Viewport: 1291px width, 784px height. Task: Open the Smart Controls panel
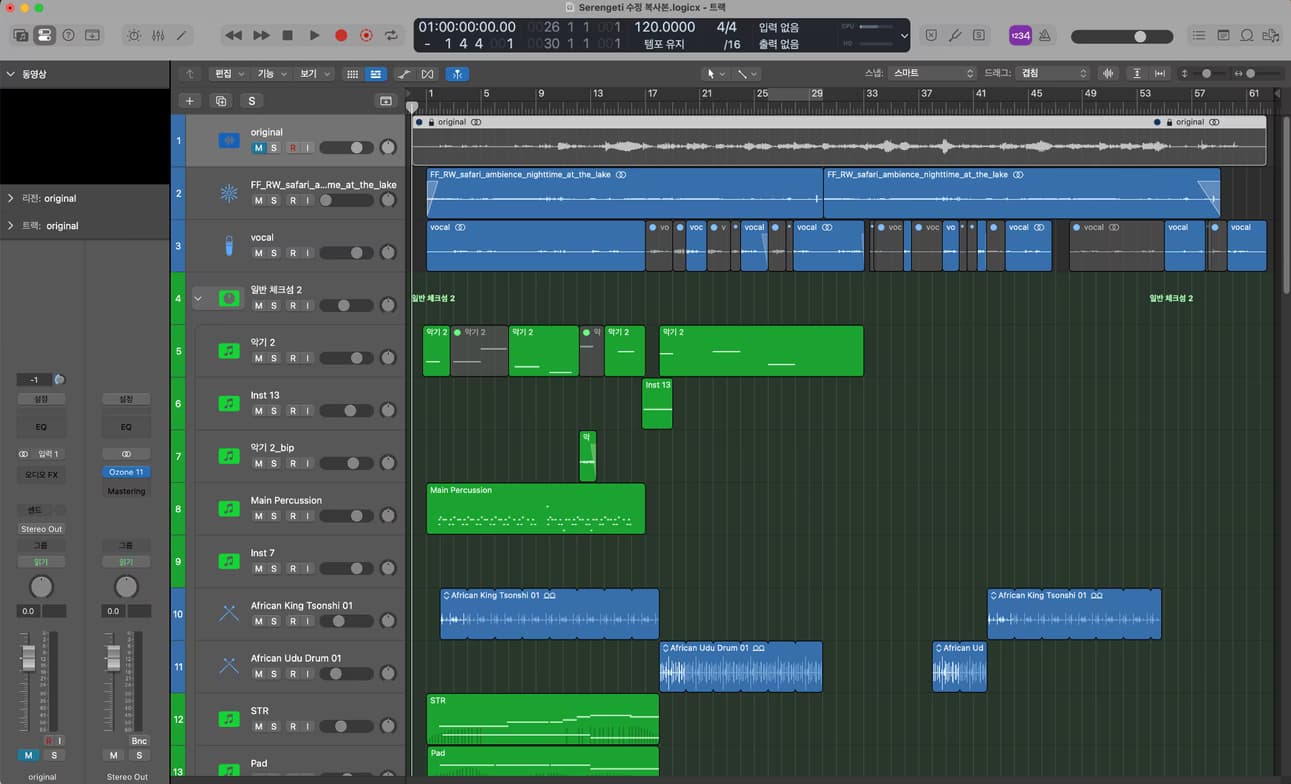tap(133, 35)
